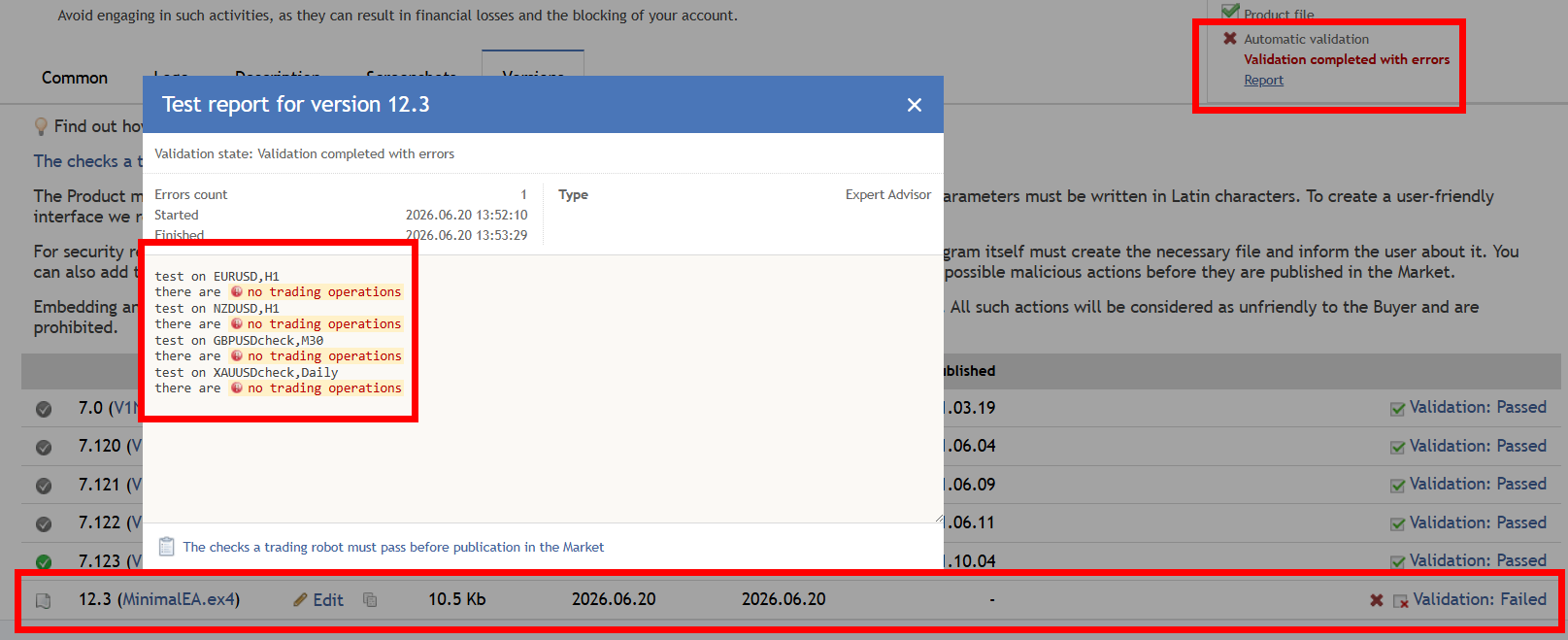
Task: Click the red X delete icon on 12.3 row
Action: tap(1376, 600)
